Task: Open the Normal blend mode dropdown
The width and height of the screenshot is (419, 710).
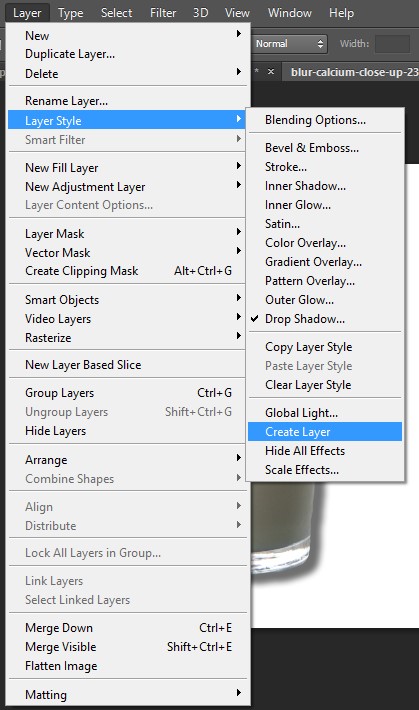Action: pos(289,44)
